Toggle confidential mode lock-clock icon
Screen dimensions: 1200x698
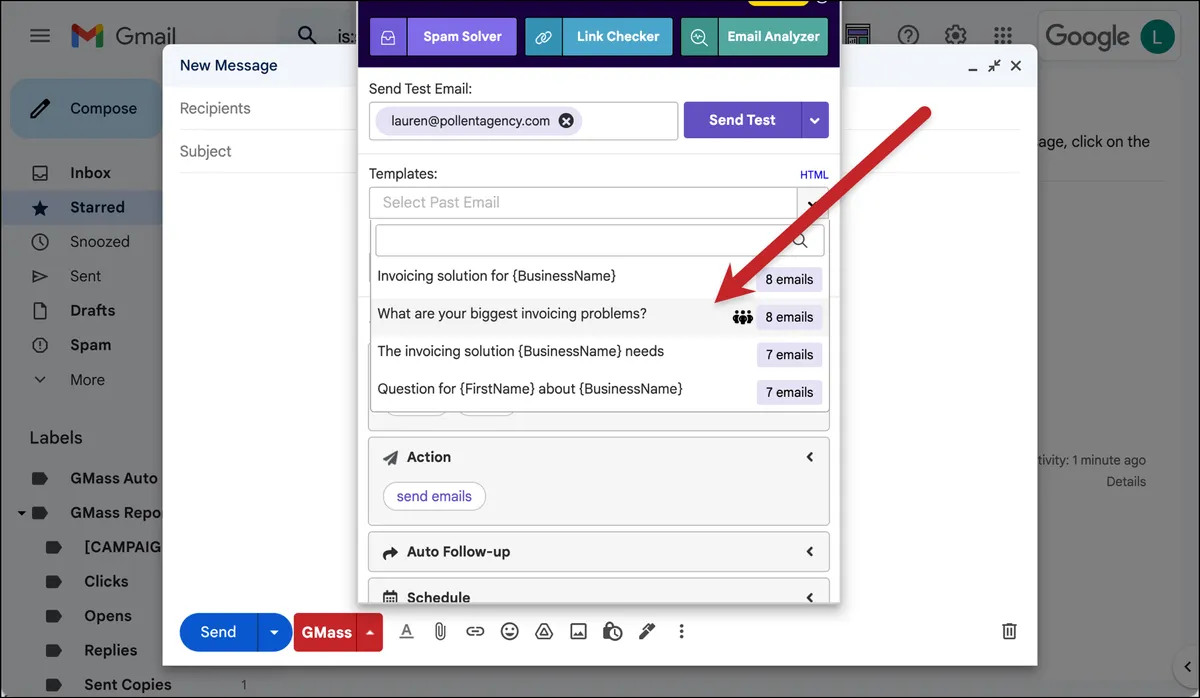(x=613, y=631)
